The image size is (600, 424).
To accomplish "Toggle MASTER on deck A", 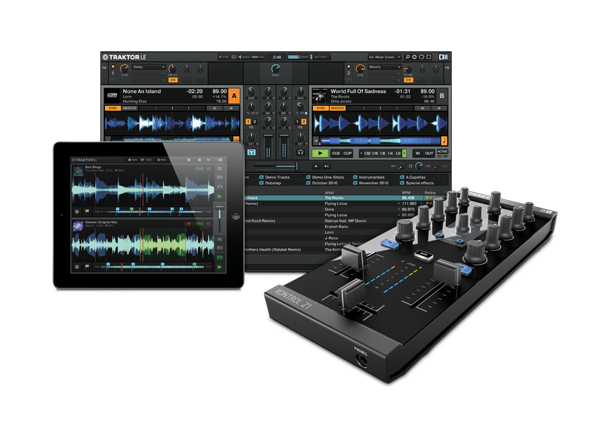I will coord(129,108).
